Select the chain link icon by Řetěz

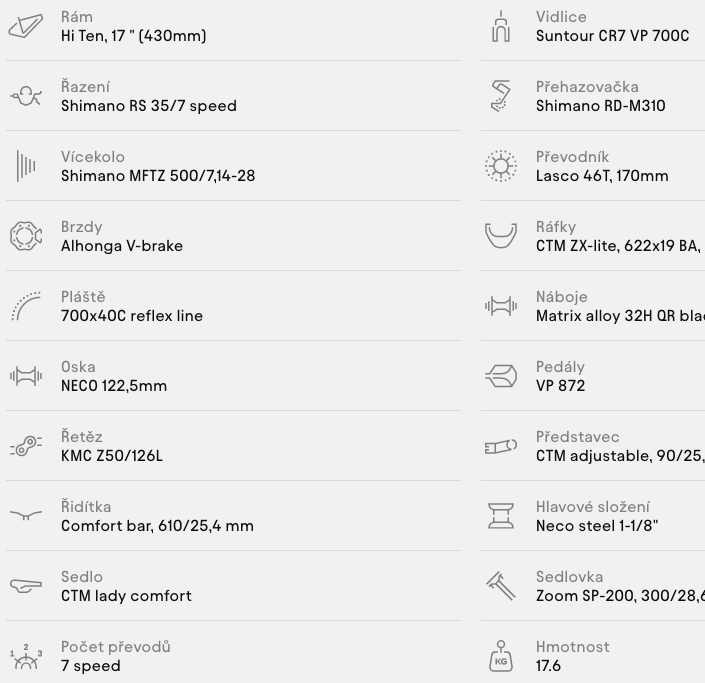[x=26, y=446]
